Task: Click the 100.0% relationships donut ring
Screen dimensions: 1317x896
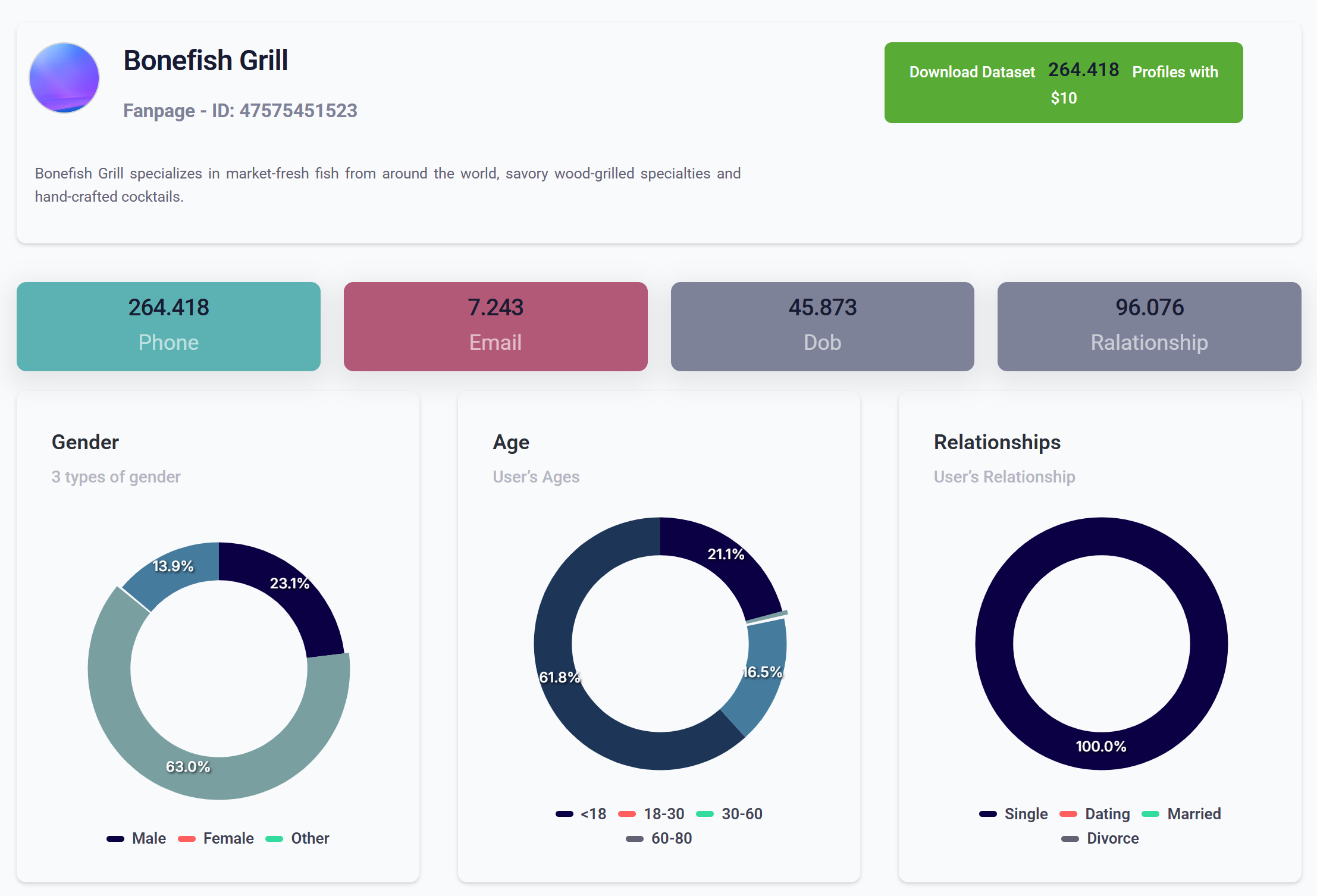Action: coord(995,644)
